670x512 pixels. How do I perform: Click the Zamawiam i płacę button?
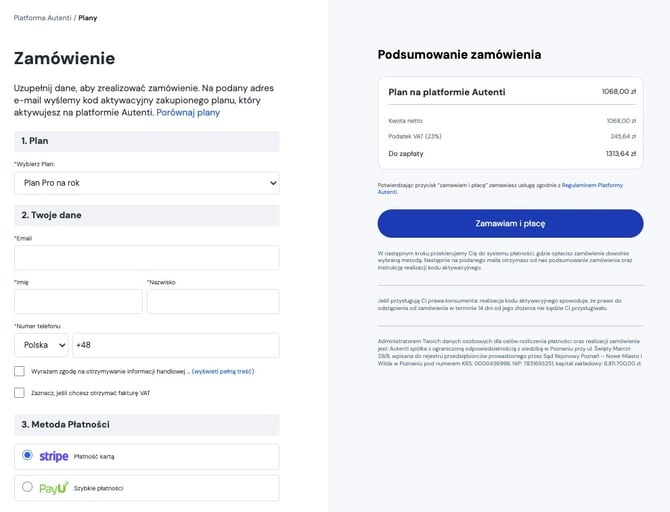(x=510, y=224)
